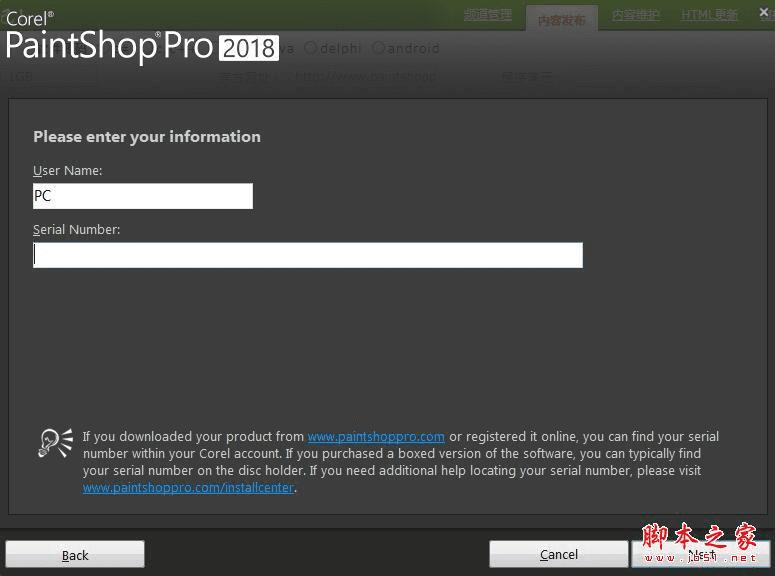This screenshot has width=775, height=576.
Task: Focus the Serial Number input field
Action: (x=307, y=255)
